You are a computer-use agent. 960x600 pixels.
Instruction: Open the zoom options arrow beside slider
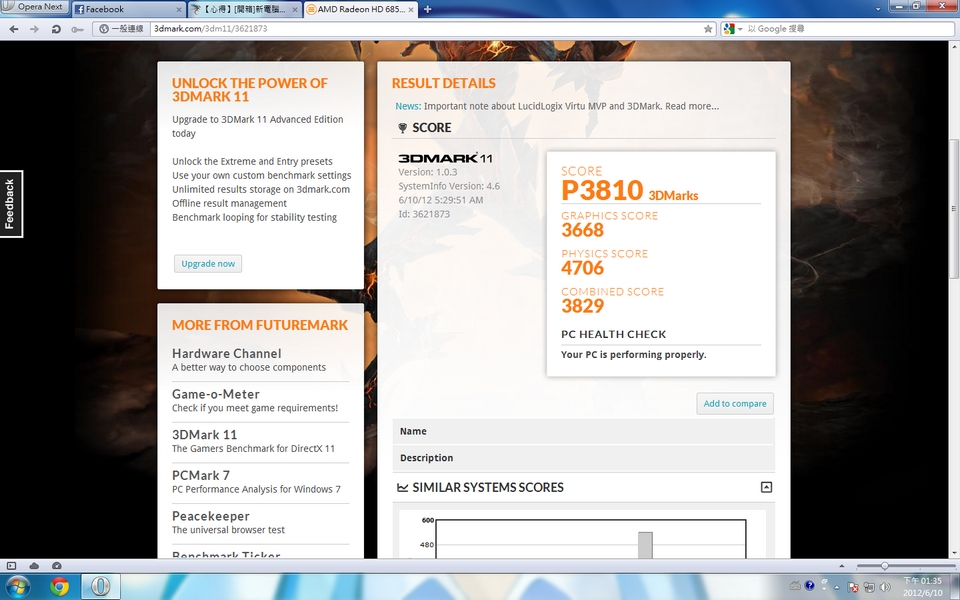(x=841, y=566)
